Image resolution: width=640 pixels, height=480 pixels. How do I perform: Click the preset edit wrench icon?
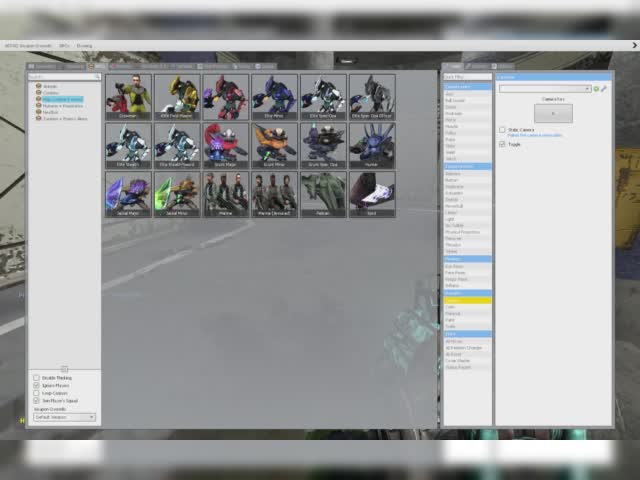604,89
